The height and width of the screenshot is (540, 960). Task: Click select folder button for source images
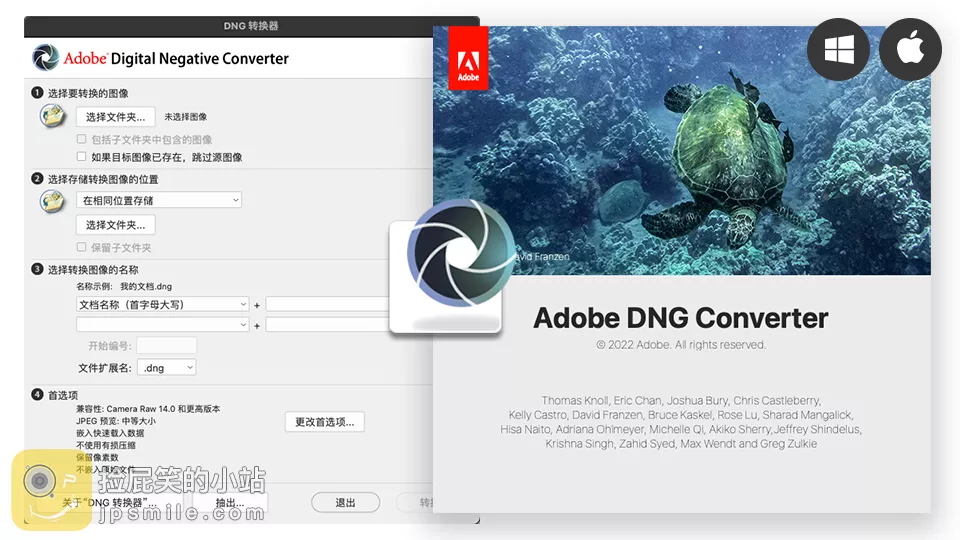(116, 117)
